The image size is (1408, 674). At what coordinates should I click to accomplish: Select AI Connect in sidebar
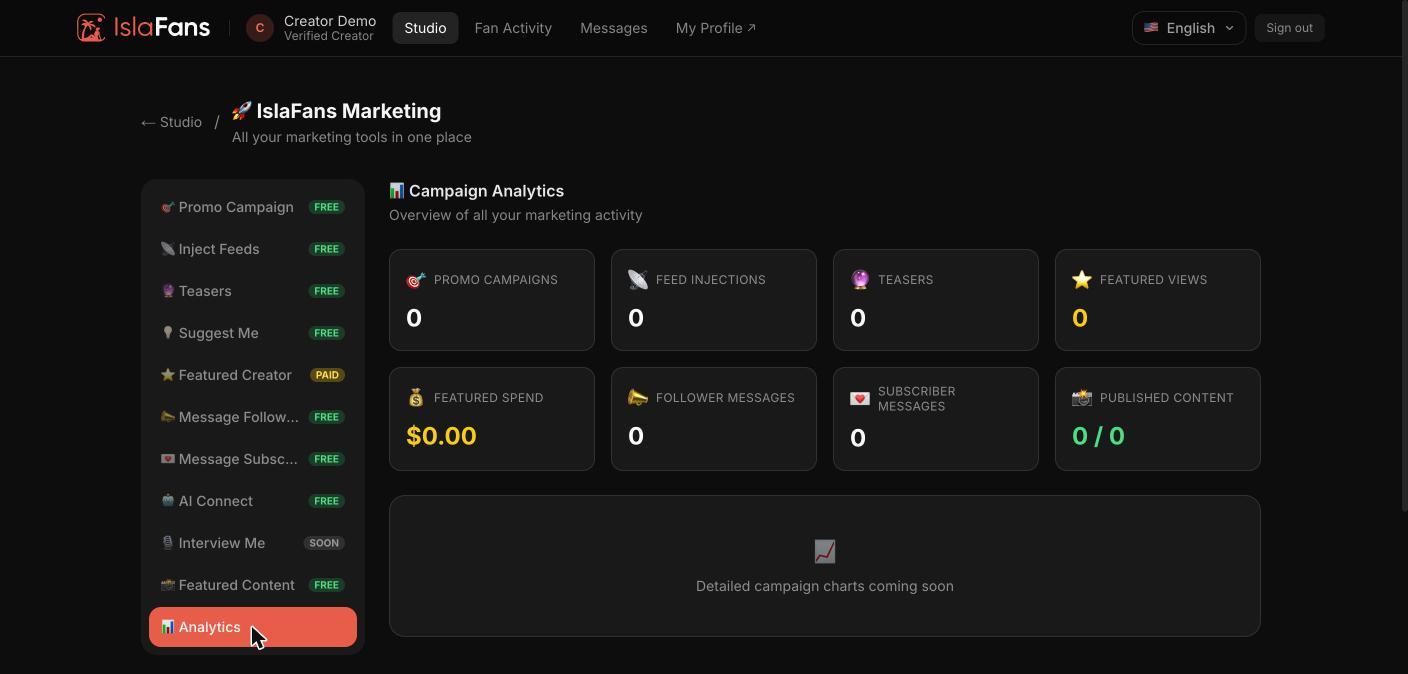pos(253,501)
